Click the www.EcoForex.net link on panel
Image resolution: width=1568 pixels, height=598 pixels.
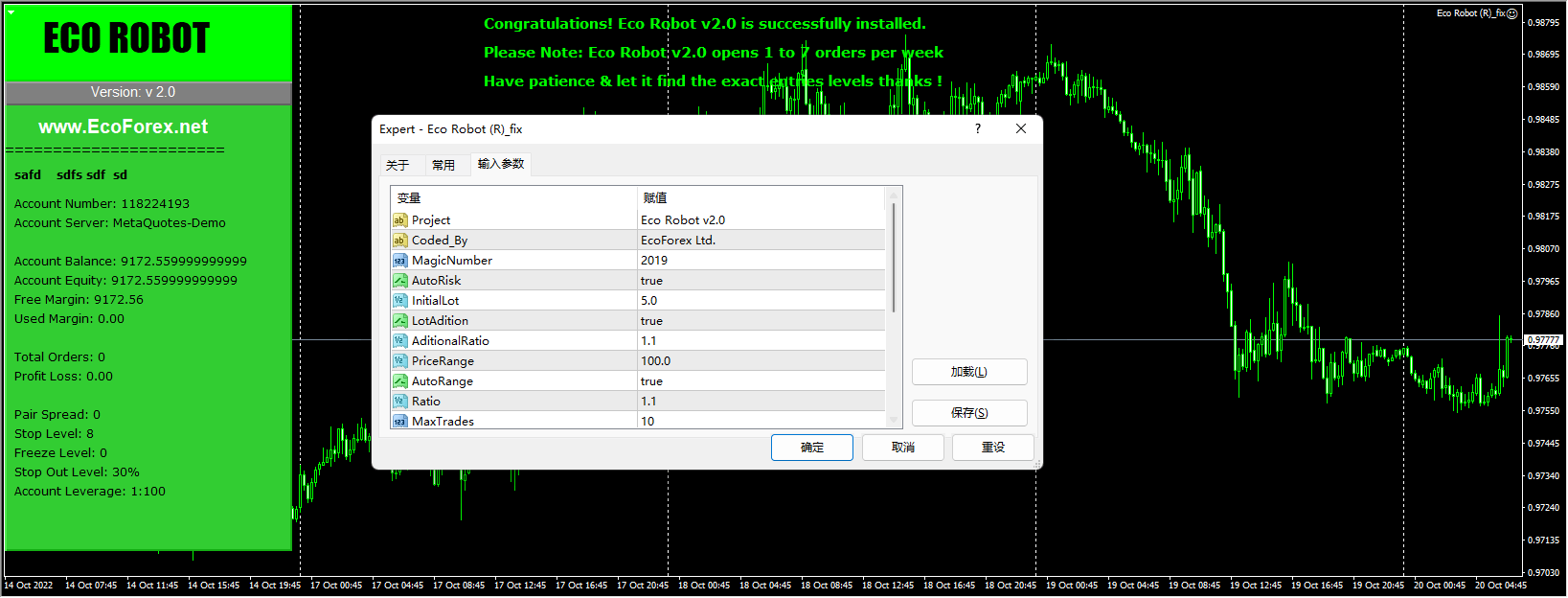pos(124,126)
